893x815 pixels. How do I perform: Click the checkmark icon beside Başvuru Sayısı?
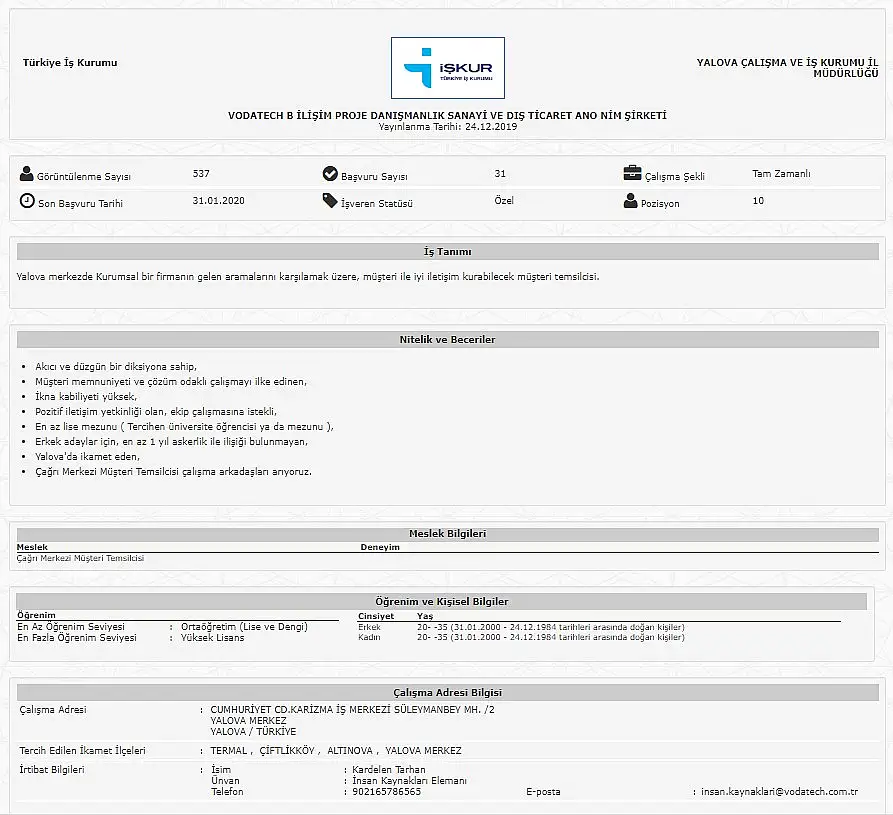pos(330,174)
